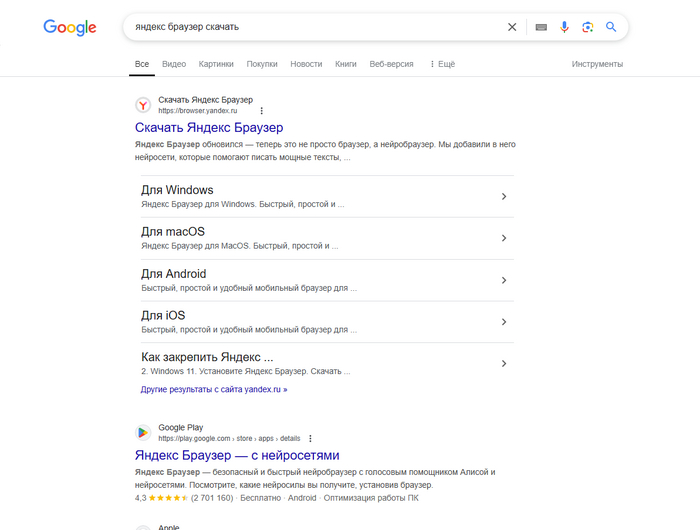Viewport: 700px width, 530px height.
Task: Click the Yandex Browser favicon
Action: tap(144, 104)
